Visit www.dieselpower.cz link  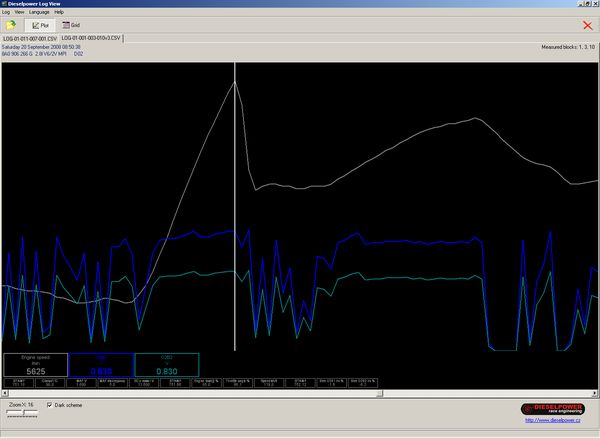(551, 420)
